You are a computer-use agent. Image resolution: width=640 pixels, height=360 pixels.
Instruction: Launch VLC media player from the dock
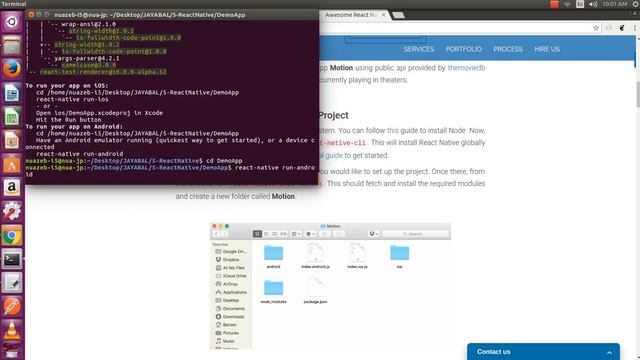point(12,330)
